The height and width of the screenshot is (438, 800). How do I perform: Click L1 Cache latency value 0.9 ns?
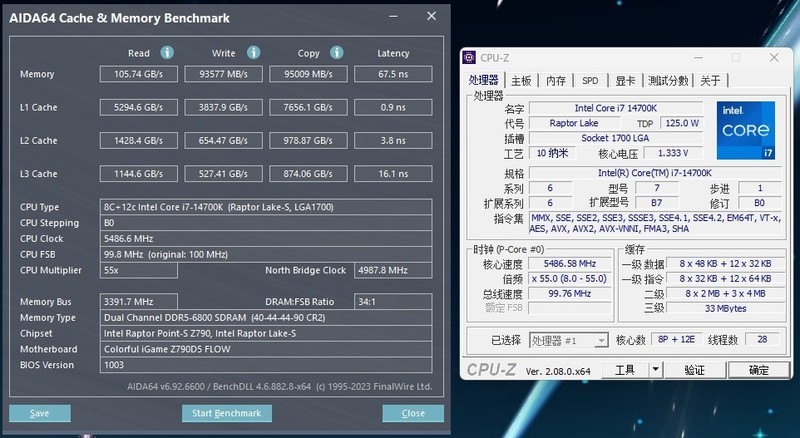click(393, 107)
